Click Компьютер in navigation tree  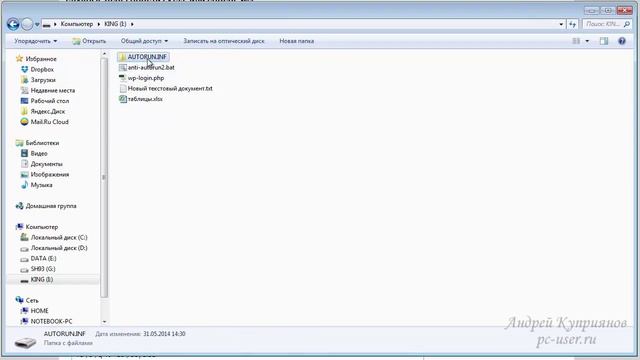click(42, 227)
